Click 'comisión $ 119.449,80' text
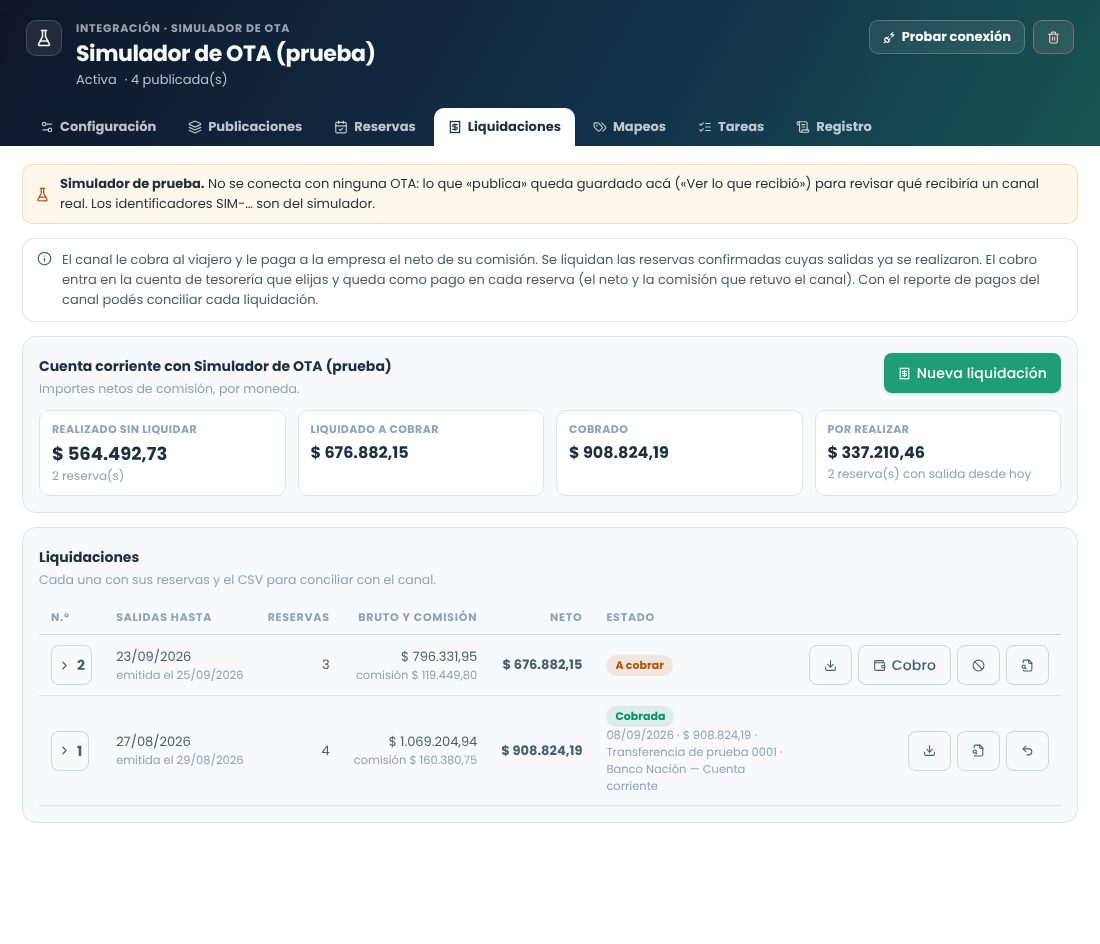1100x944 pixels. 416,675
